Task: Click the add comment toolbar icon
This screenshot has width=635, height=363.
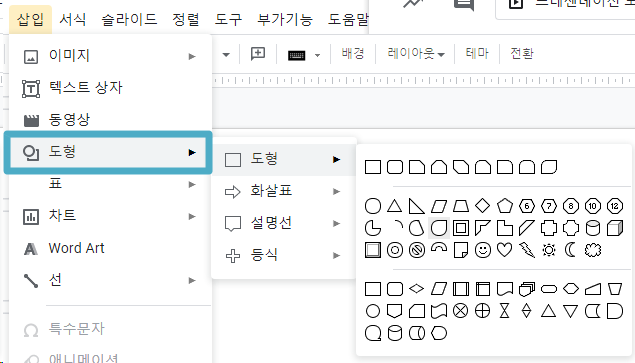Action: (258, 53)
